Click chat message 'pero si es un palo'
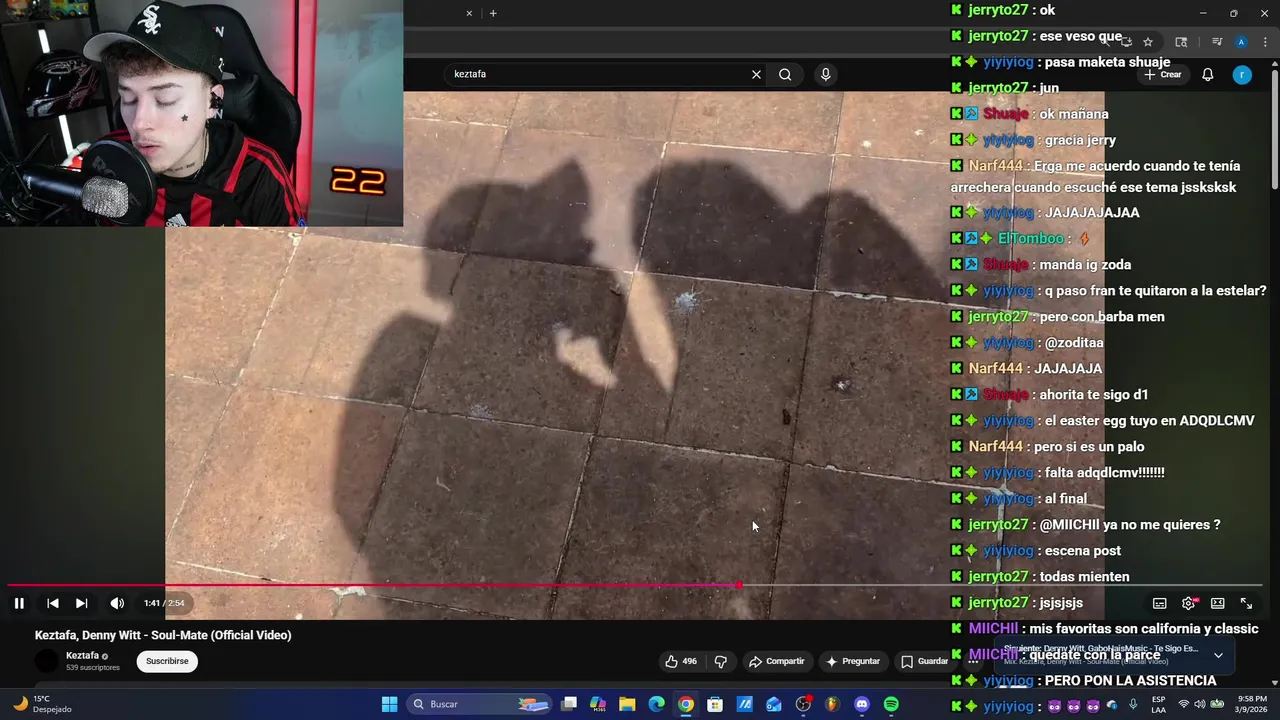The height and width of the screenshot is (720, 1280). click(x=1089, y=446)
